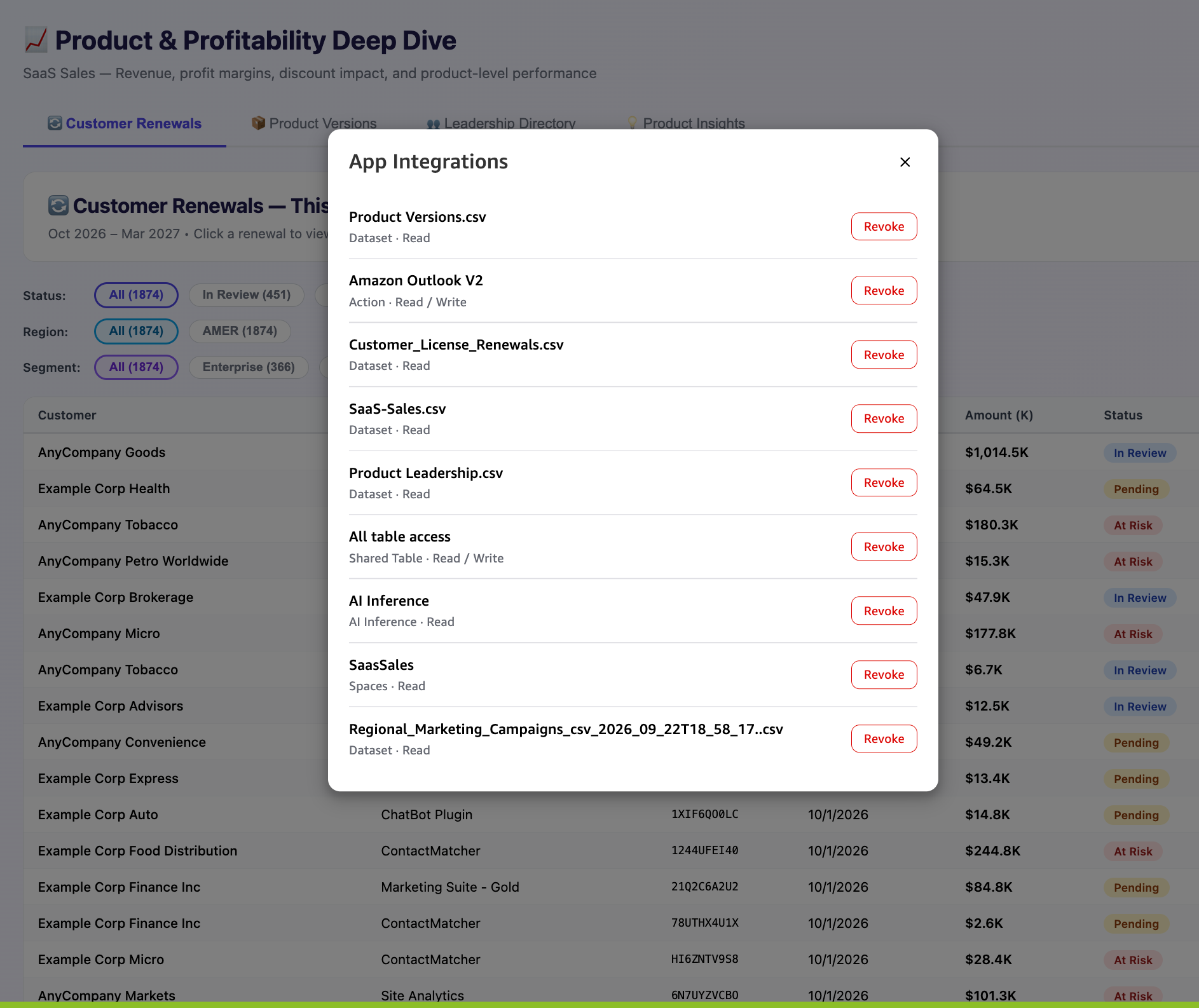Click the $1,014.5K amount cell
This screenshot has height=1008, width=1199.
(996, 453)
